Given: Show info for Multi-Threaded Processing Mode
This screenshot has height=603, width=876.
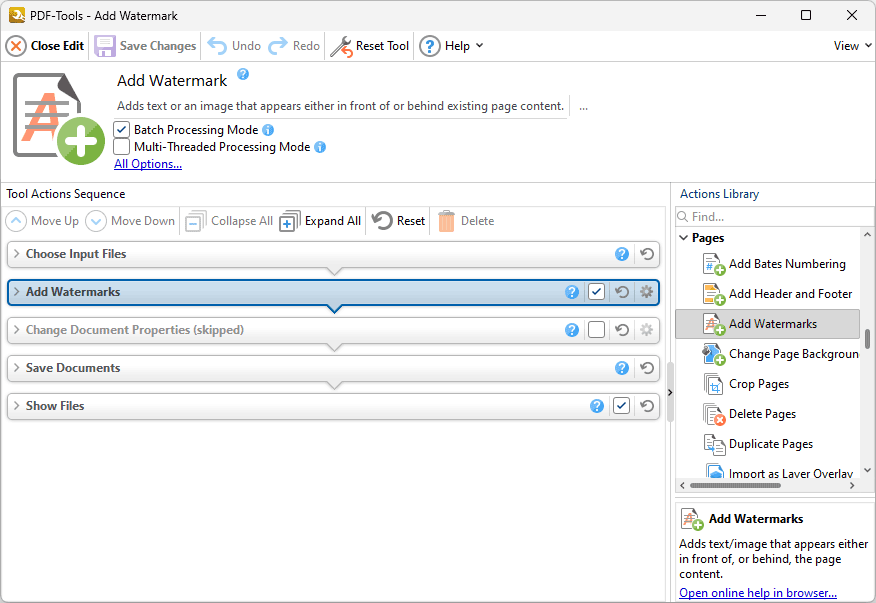Looking at the screenshot, I should point(320,147).
